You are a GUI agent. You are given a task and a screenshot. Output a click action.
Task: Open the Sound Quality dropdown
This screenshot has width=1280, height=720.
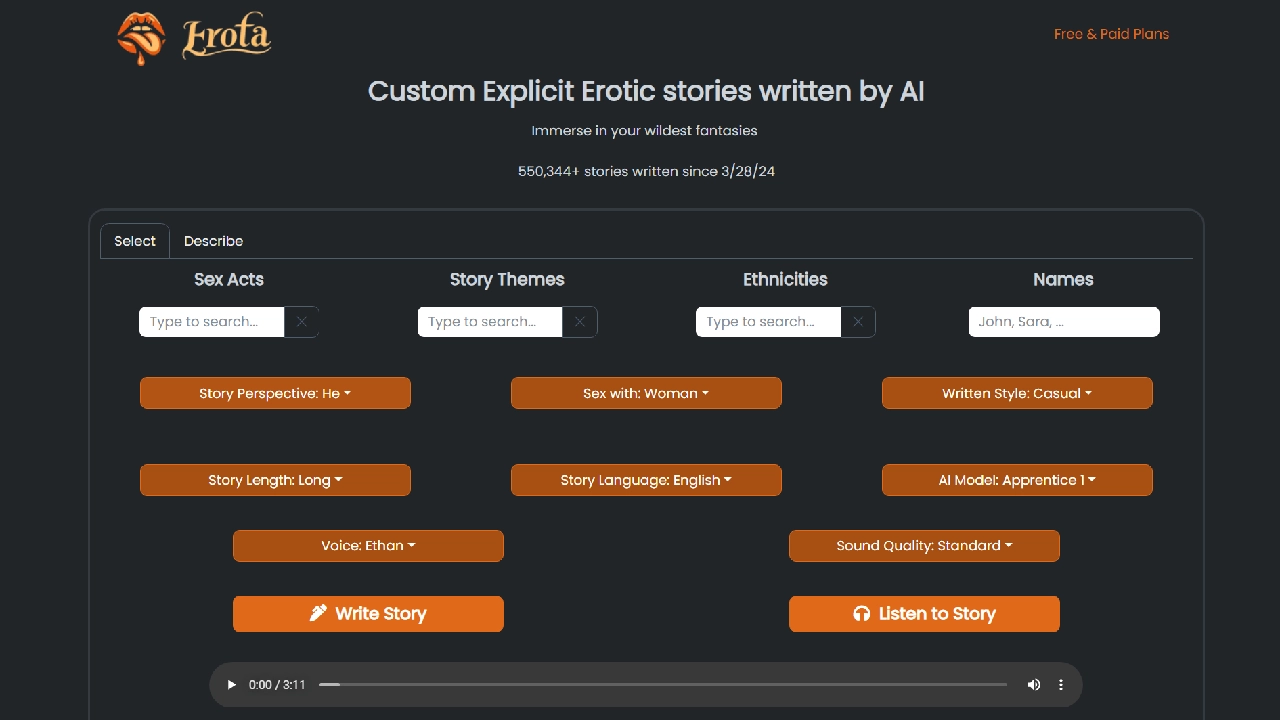(924, 546)
